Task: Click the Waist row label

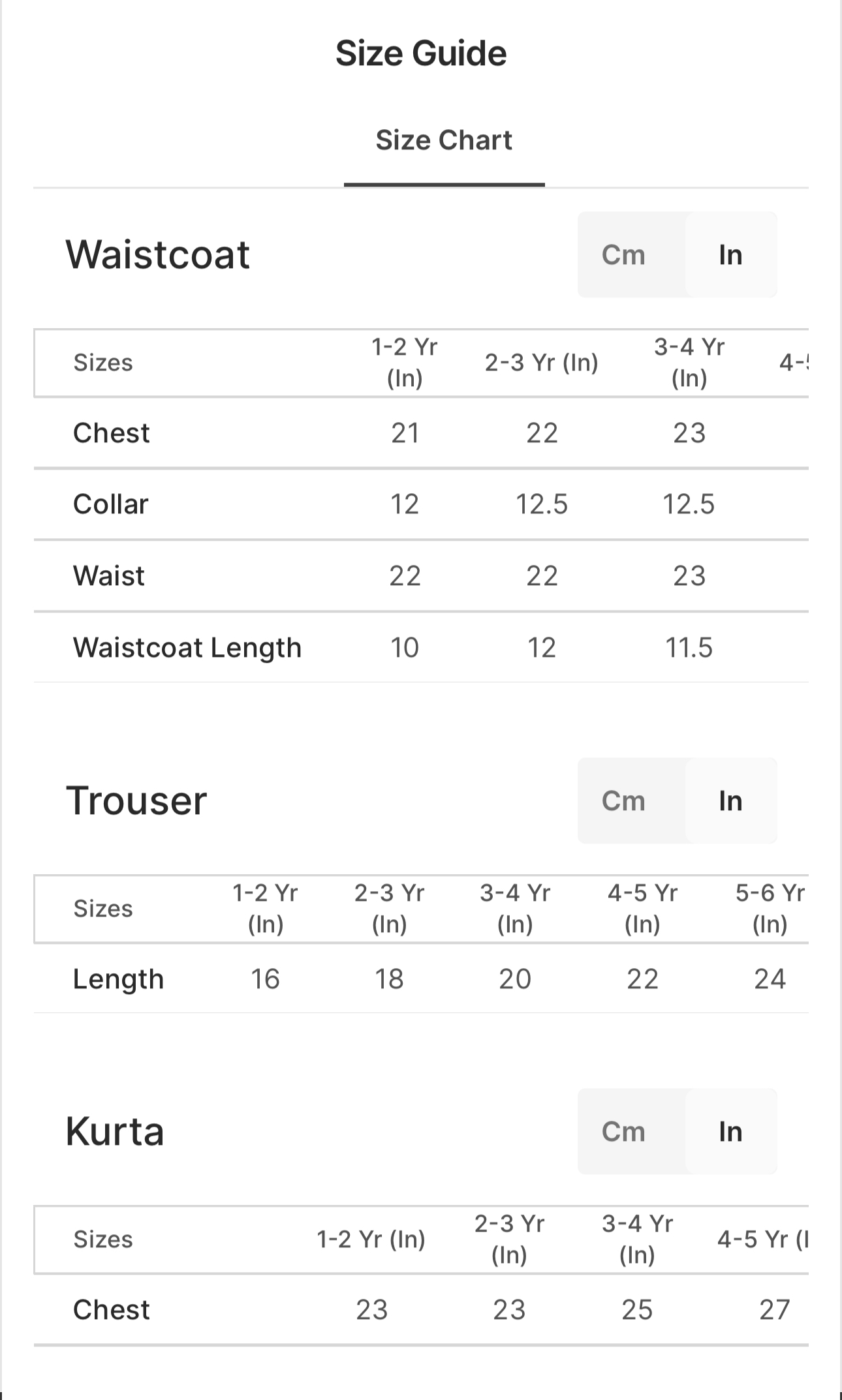Action: coord(109,576)
